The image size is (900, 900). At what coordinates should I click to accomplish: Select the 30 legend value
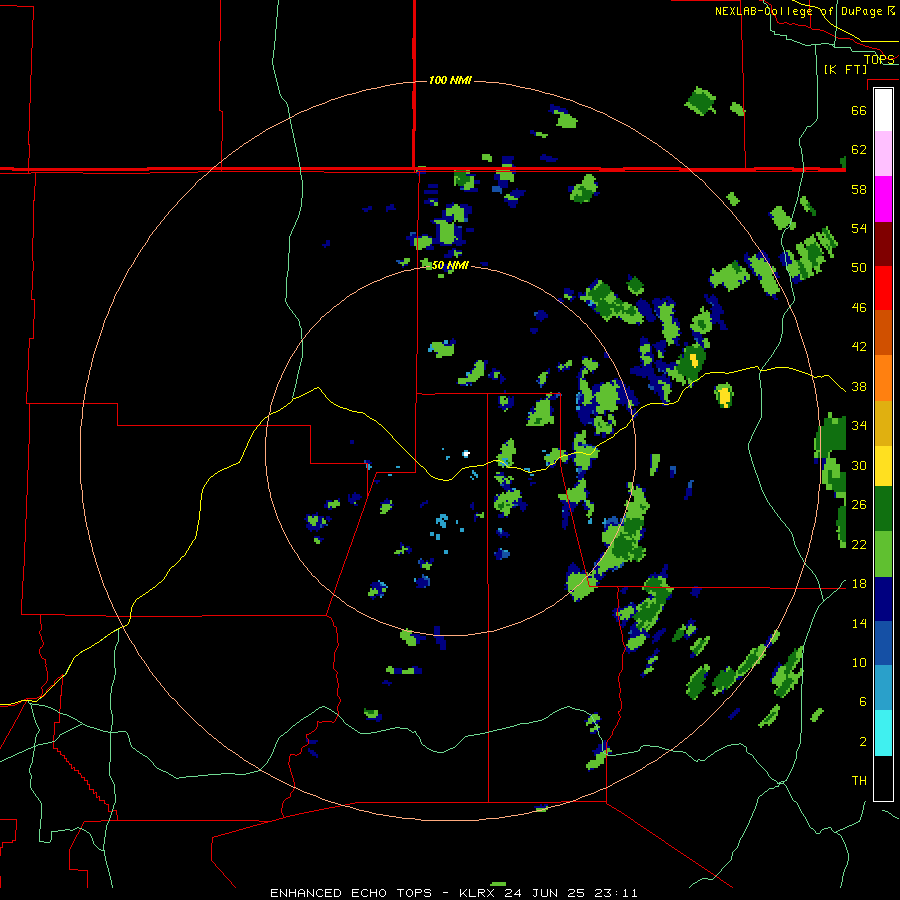tap(859, 465)
